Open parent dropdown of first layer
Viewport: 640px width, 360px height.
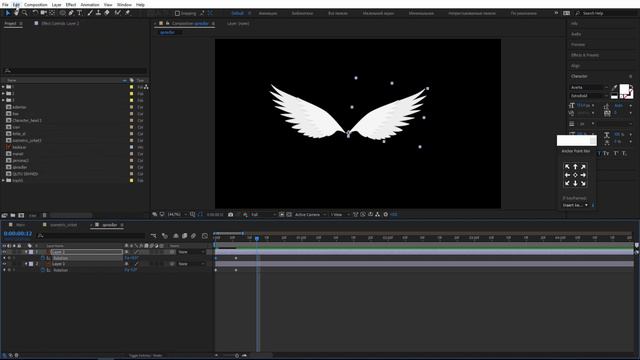coord(191,252)
